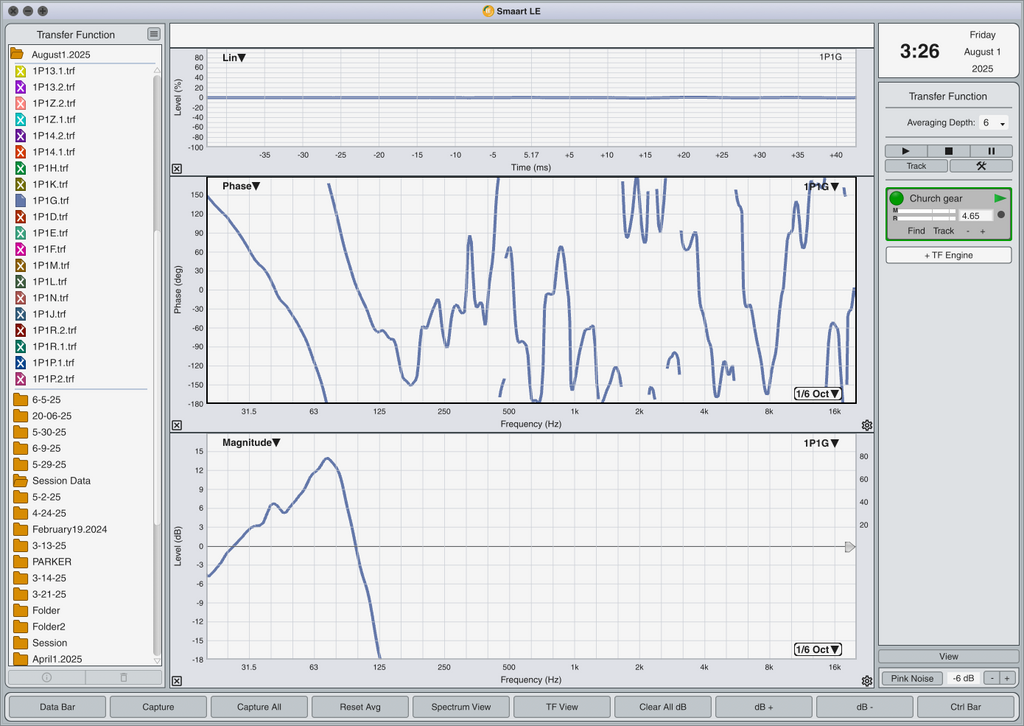1024x726 pixels.
Task: Click the 1P1L.trf trace icon
Action: [x=20, y=282]
